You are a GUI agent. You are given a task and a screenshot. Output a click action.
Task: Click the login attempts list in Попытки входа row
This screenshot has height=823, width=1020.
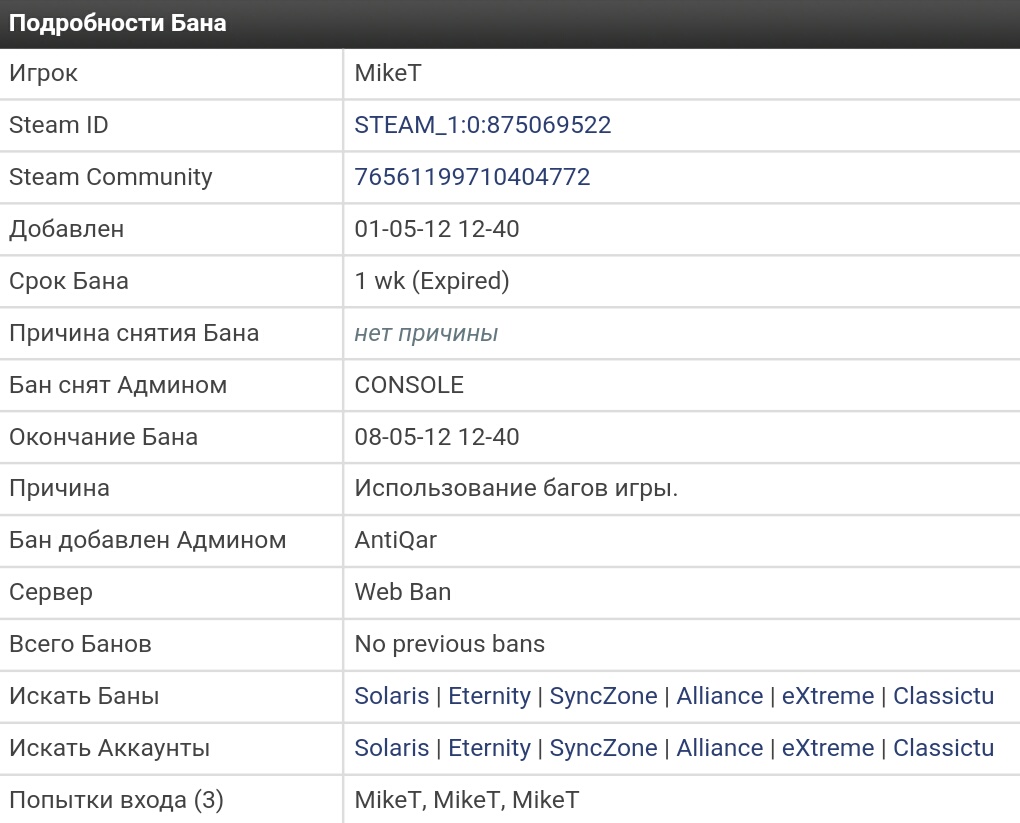(466, 800)
